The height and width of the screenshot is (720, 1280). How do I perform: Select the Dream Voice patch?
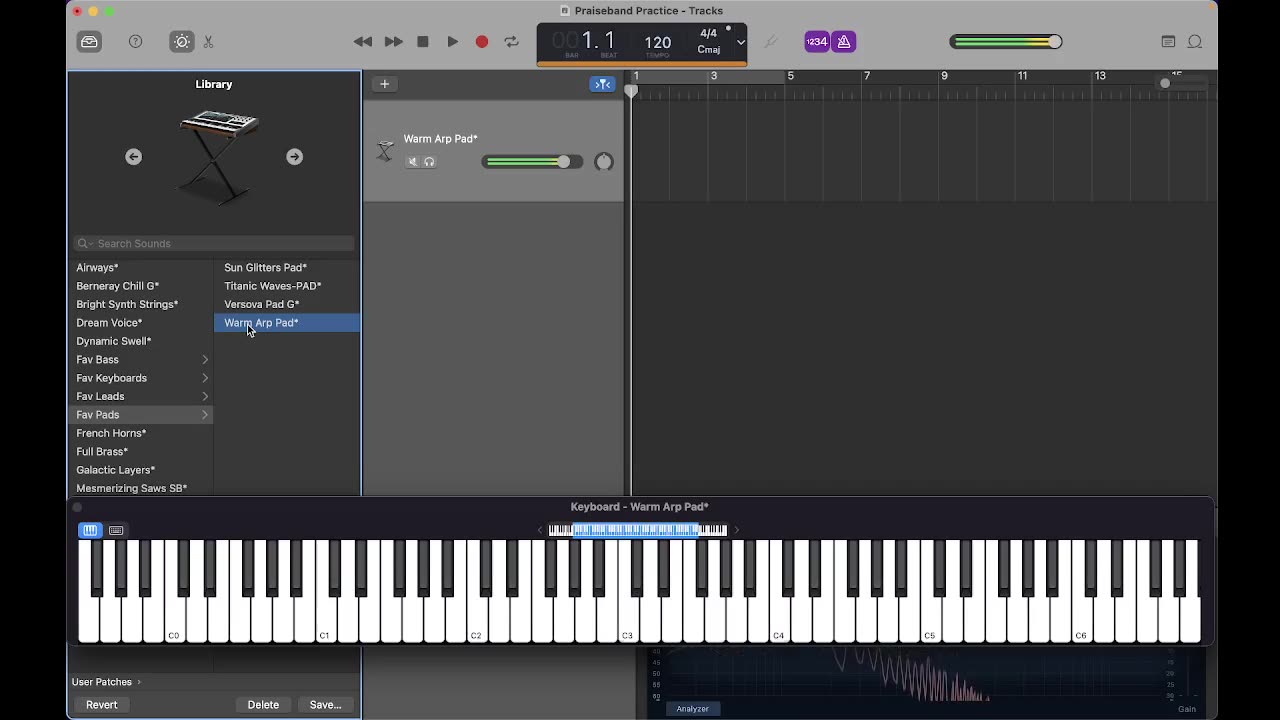click(109, 323)
